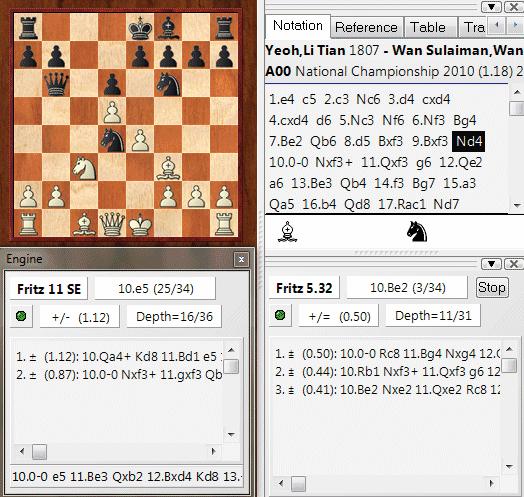Click the white pawn on e4
The width and height of the screenshot is (524, 497).
[x=140, y=140]
